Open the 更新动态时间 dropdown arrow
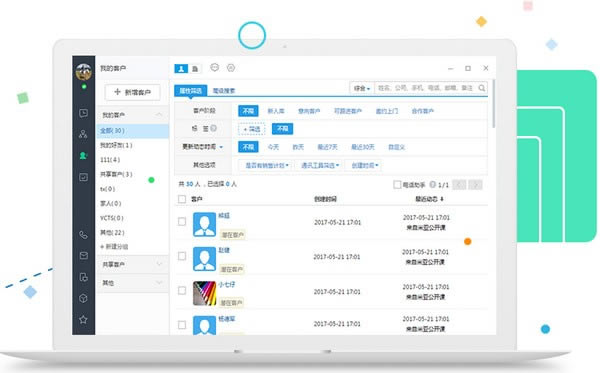Image resolution: width=600 pixels, height=373 pixels. click(x=221, y=147)
